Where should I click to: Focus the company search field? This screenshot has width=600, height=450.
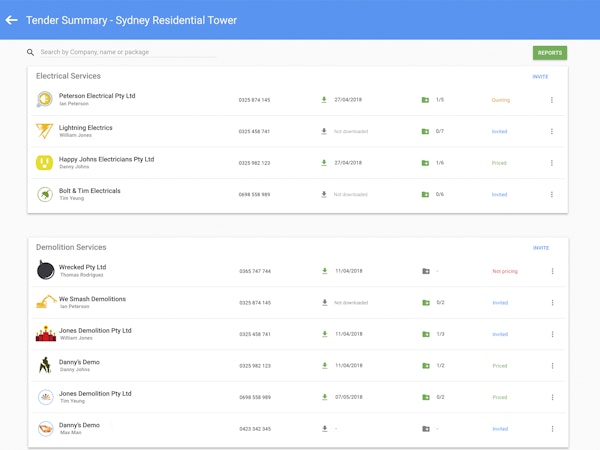pos(127,52)
